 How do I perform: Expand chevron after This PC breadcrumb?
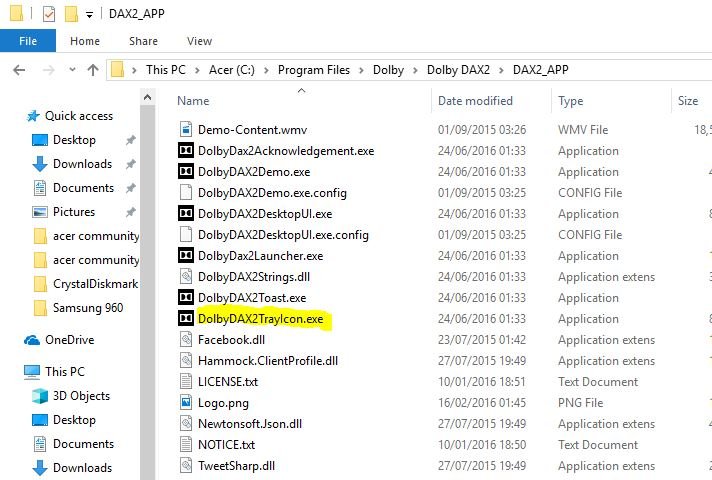coord(197,70)
